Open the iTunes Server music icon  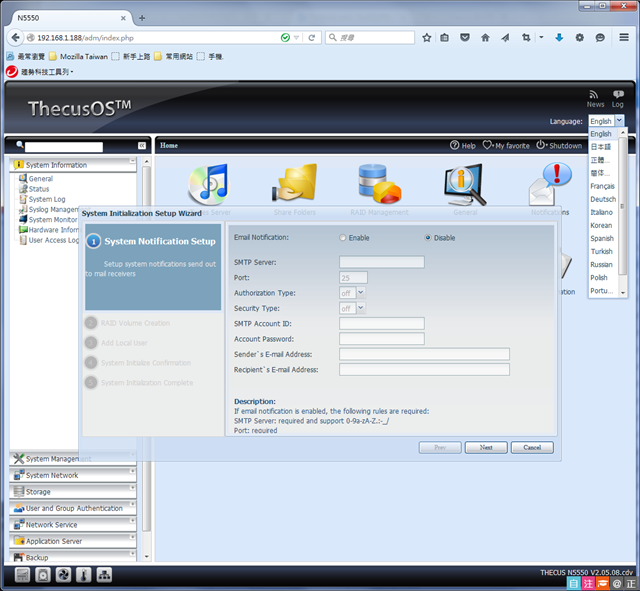pyautogui.click(x=210, y=184)
